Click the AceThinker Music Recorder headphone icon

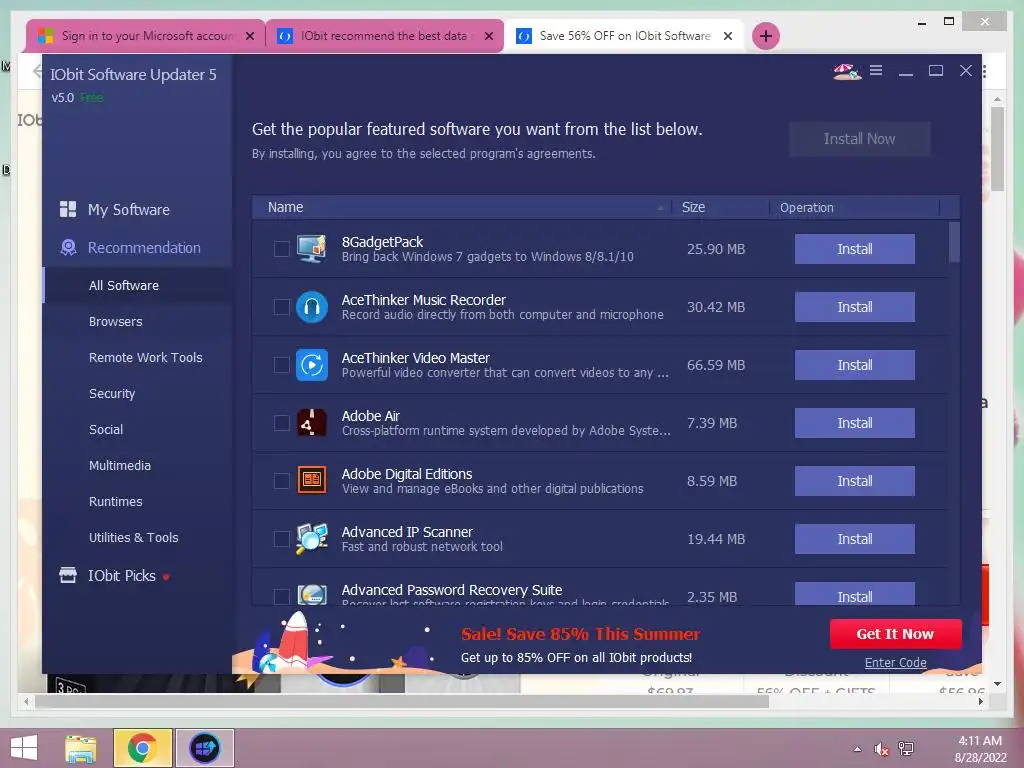(312, 307)
